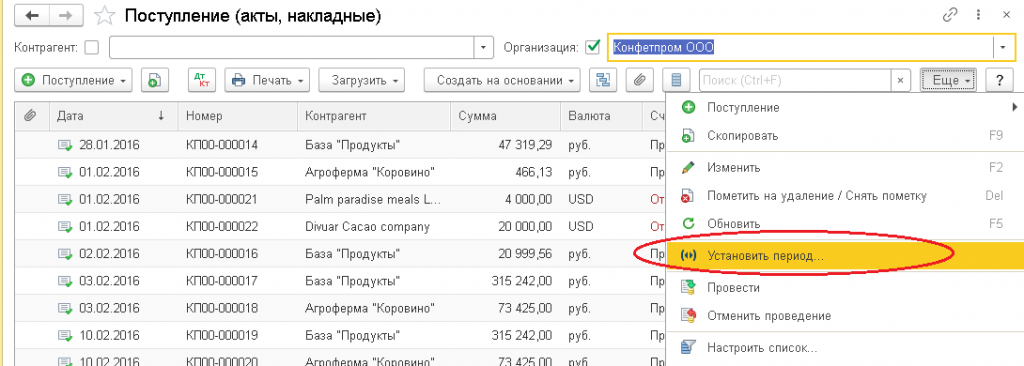Click the Организация field with Конфетпром ООО
1024x366 pixels.
[801, 47]
